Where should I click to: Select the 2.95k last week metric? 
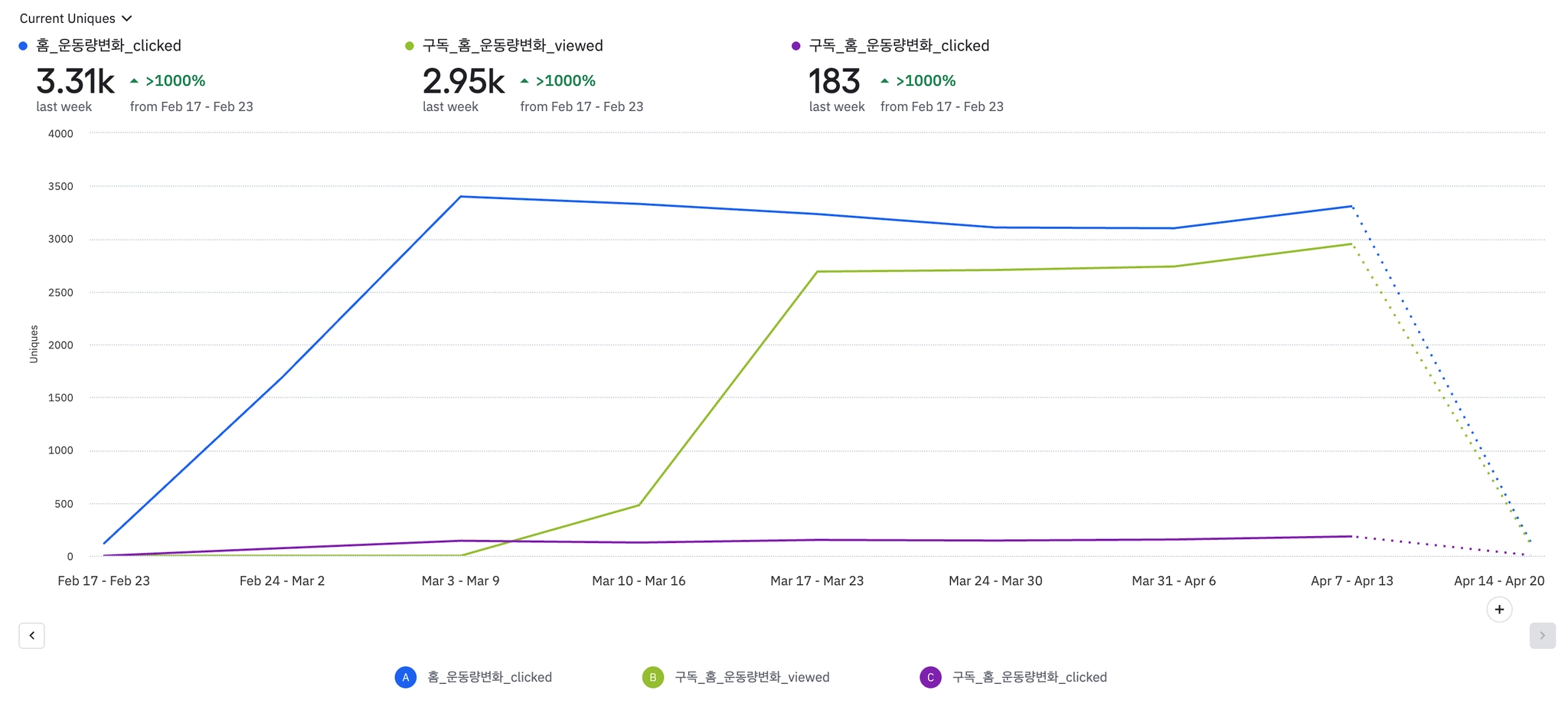[x=463, y=81]
